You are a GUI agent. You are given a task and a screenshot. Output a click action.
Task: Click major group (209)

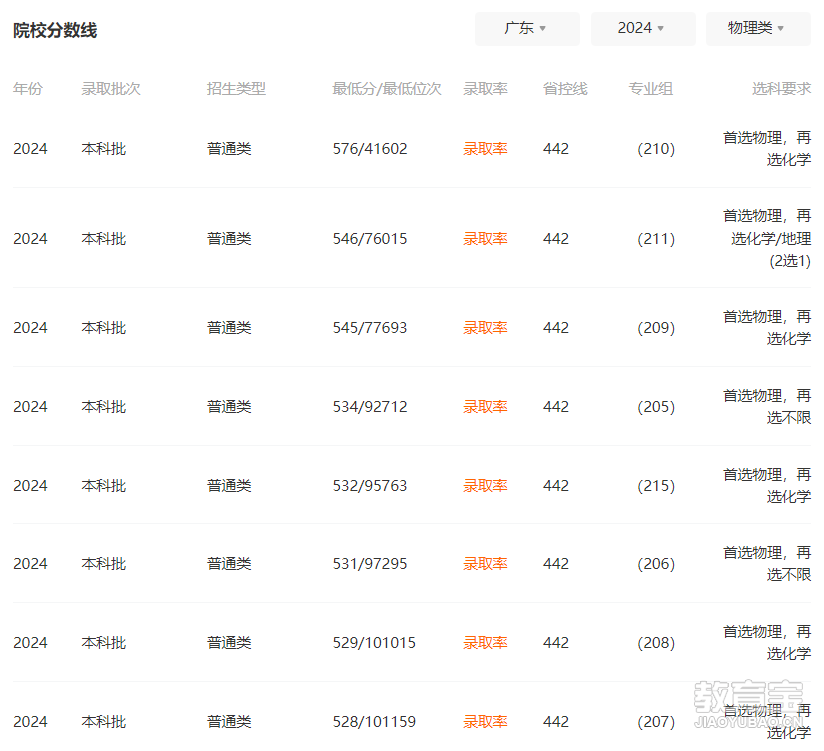pyautogui.click(x=656, y=328)
